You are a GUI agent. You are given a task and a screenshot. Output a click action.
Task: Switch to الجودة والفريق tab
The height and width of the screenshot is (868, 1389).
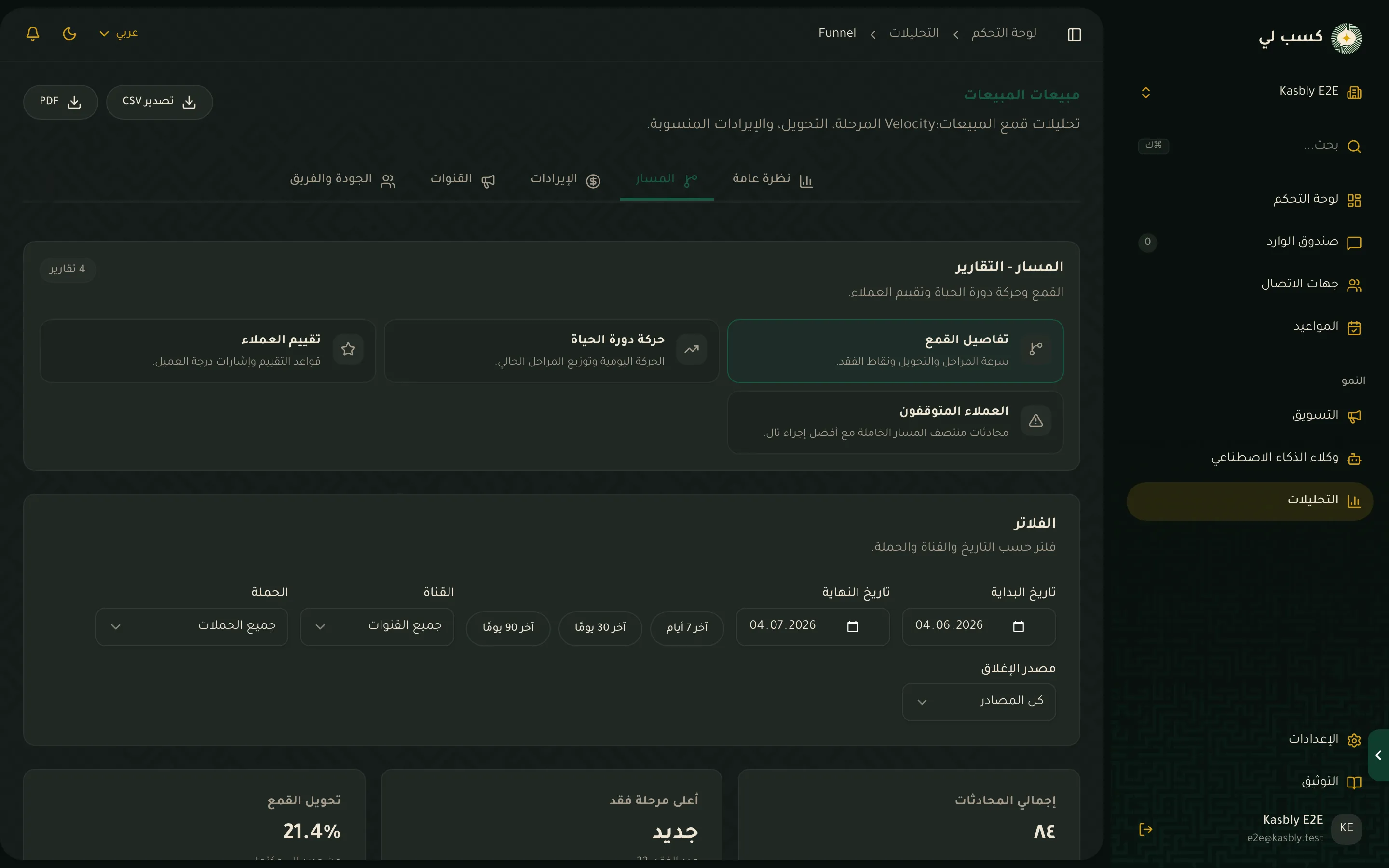(x=342, y=180)
